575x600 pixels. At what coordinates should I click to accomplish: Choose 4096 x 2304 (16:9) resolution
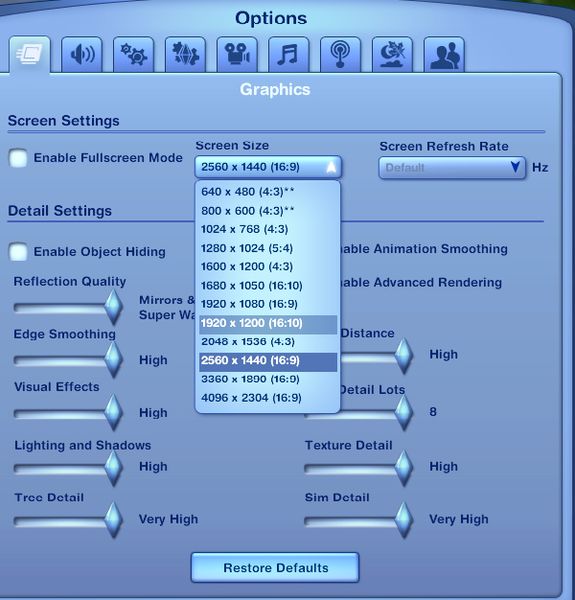point(267,398)
